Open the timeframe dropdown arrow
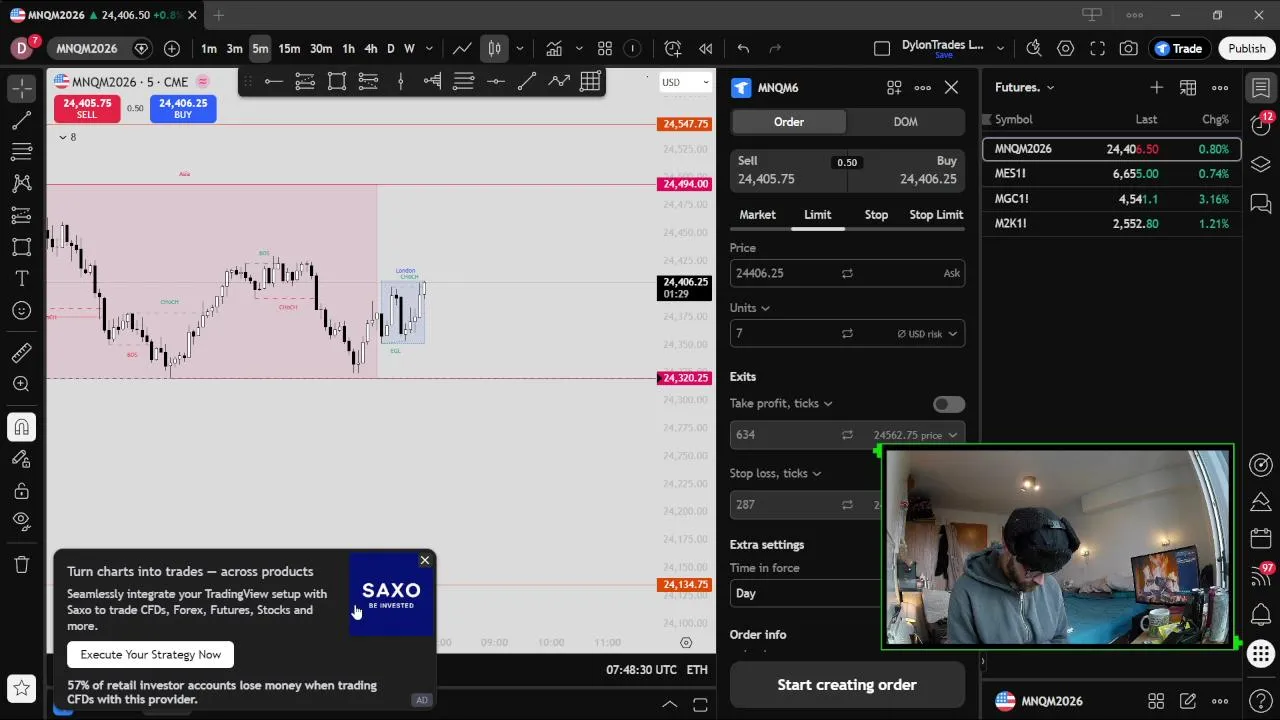The width and height of the screenshot is (1280, 720). point(429,48)
